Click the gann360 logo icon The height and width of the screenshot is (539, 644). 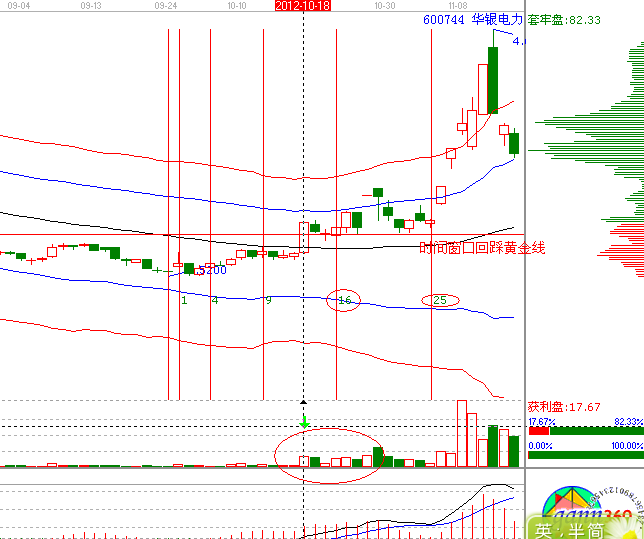point(582,505)
